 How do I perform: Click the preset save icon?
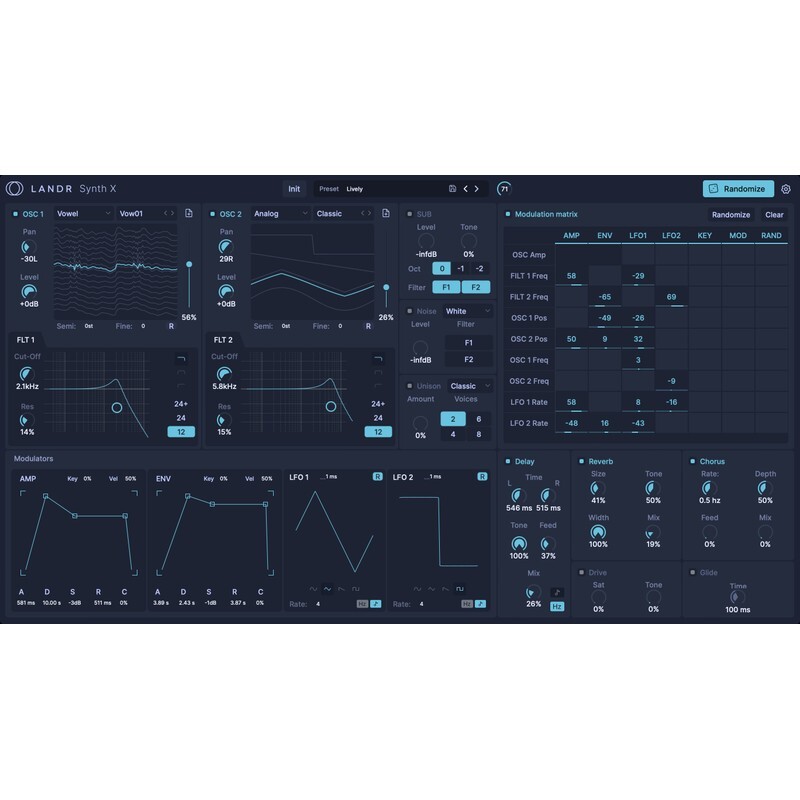click(x=452, y=188)
